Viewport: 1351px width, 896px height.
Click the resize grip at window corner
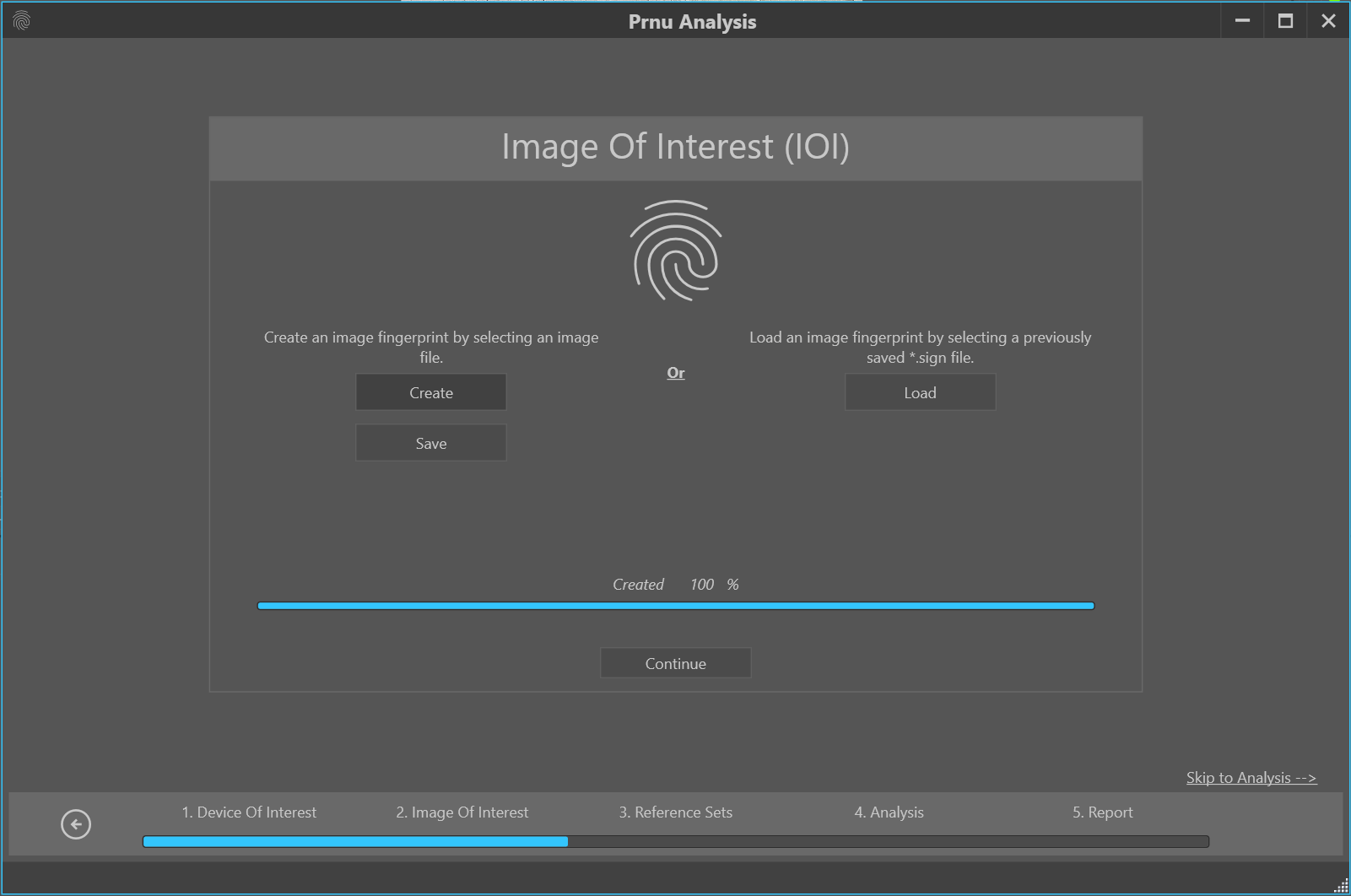click(1341, 886)
